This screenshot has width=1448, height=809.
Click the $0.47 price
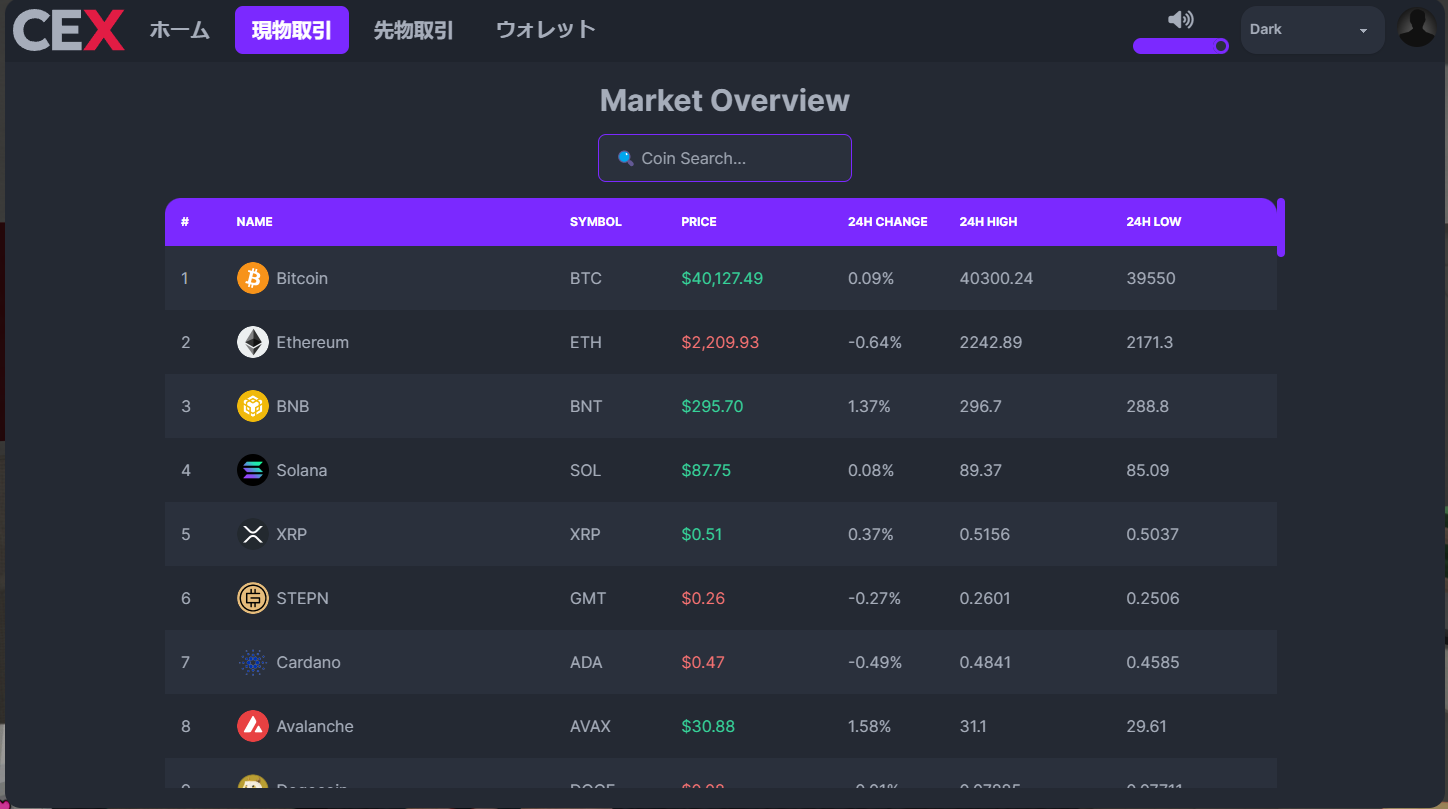[x=703, y=662]
